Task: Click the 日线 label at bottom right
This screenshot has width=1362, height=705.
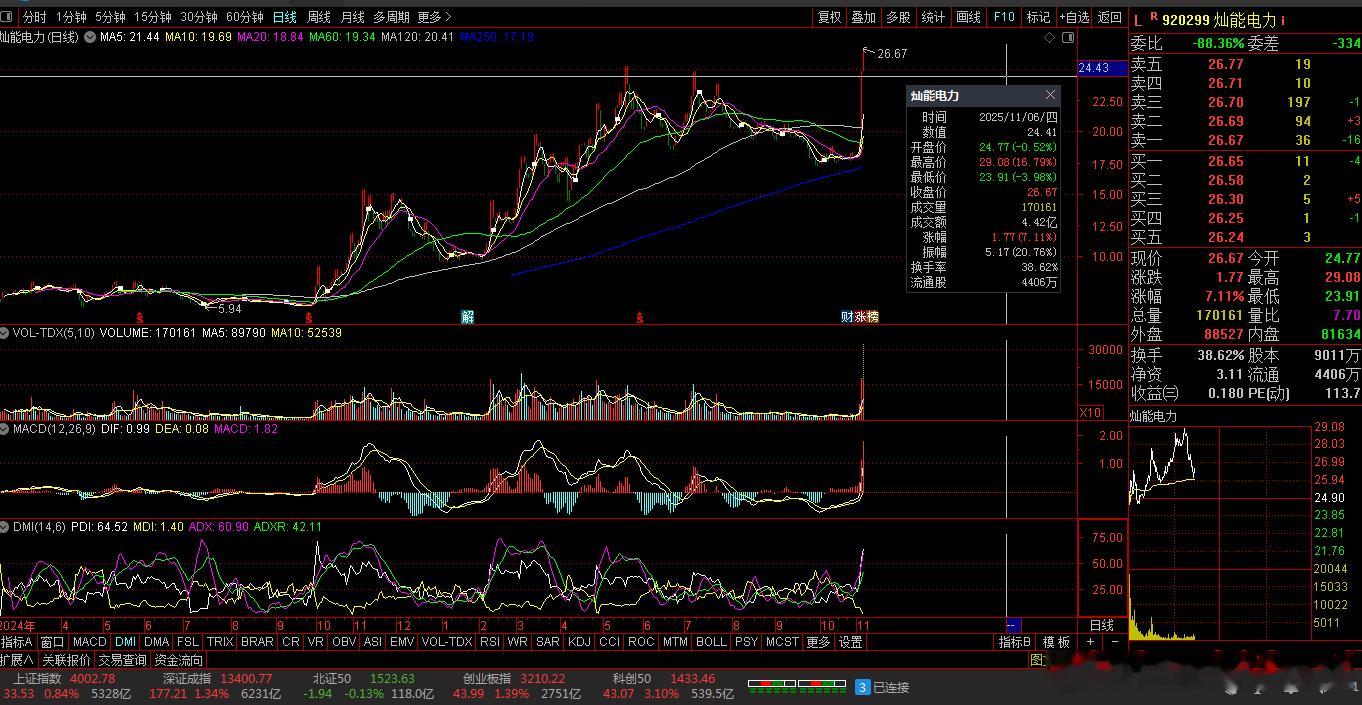Action: click(1101, 625)
